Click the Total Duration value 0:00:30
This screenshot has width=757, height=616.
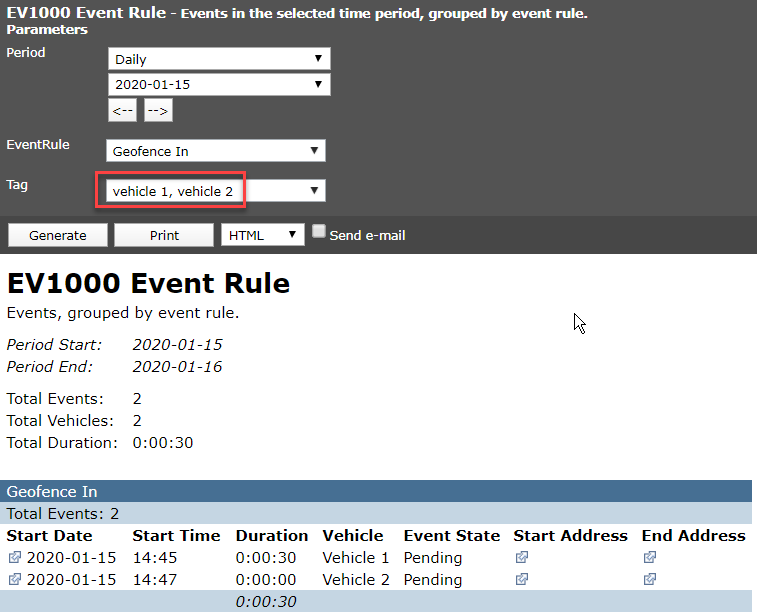coord(163,442)
